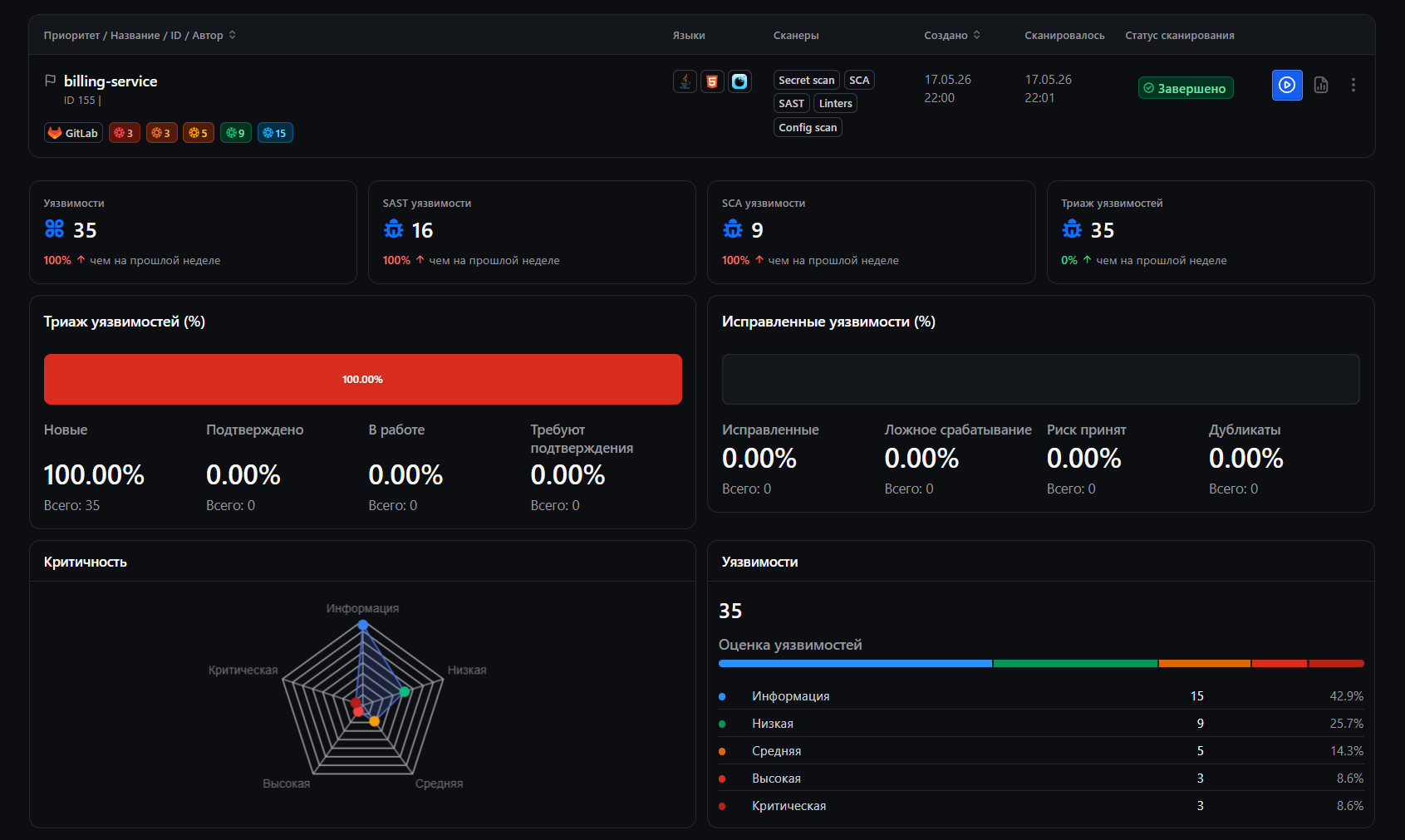Image resolution: width=1405 pixels, height=840 pixels.
Task: Click the Уязвимости total card icon
Action: click(x=55, y=228)
